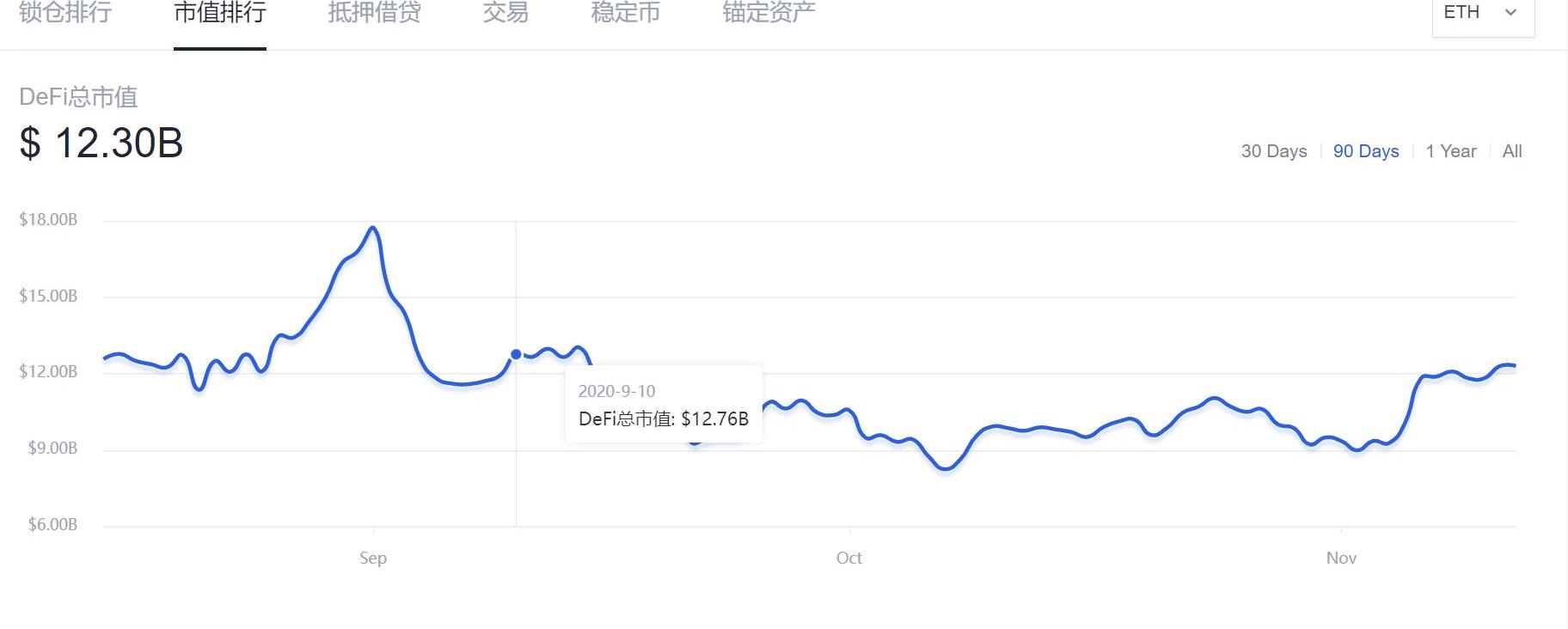This screenshot has height=629, width=1568.
Task: Click the Sep label on x-axis
Action: 373,558
